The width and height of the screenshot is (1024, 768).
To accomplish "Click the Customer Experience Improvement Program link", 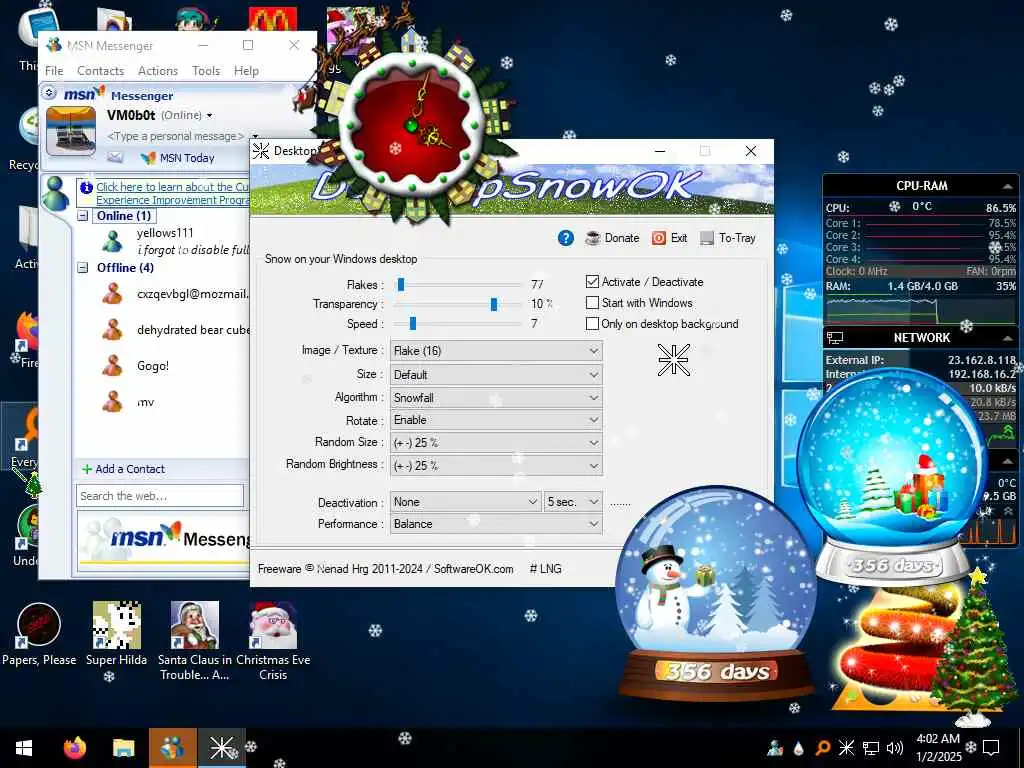I will tap(172, 193).
